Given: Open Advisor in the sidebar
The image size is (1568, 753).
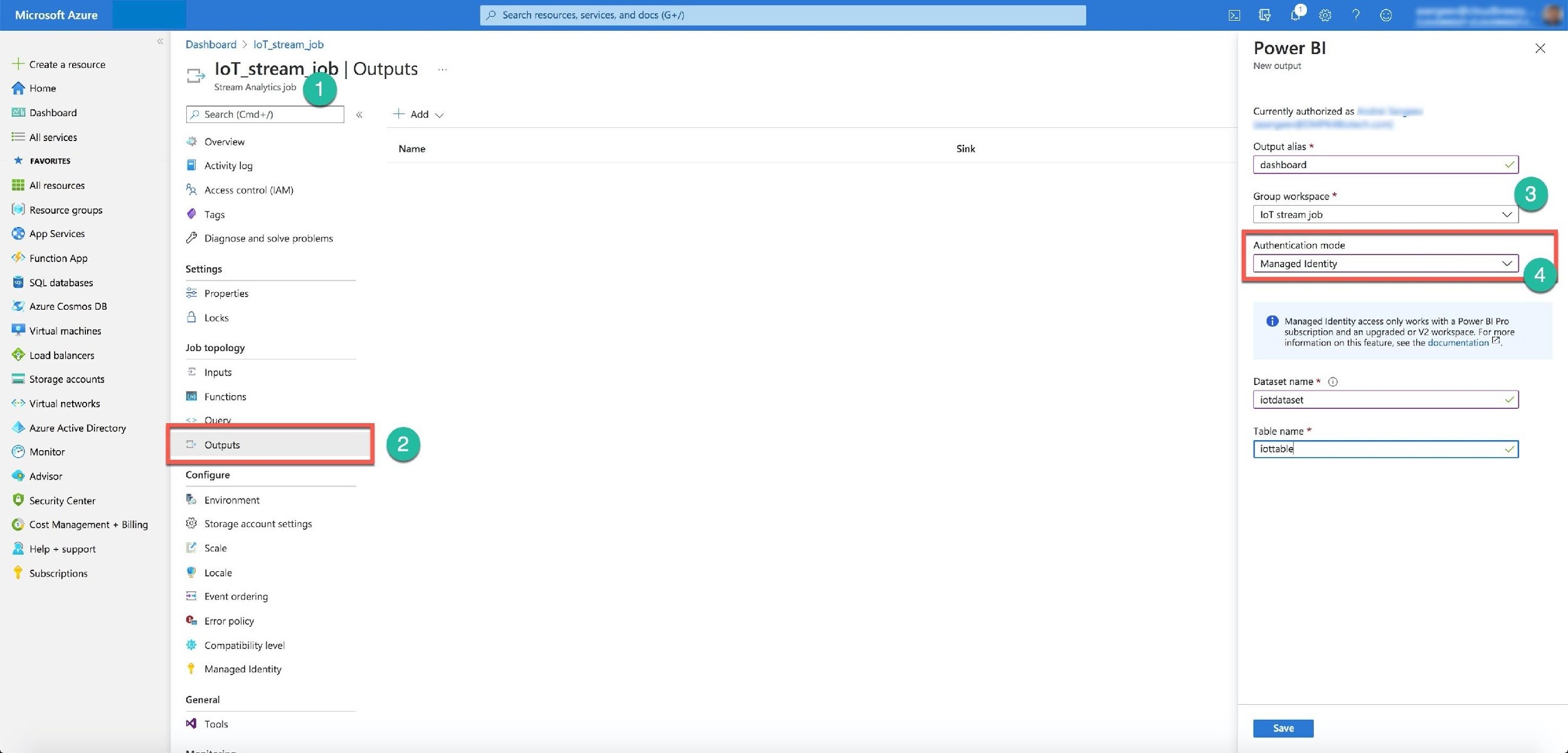Looking at the screenshot, I should click(x=36, y=477).
